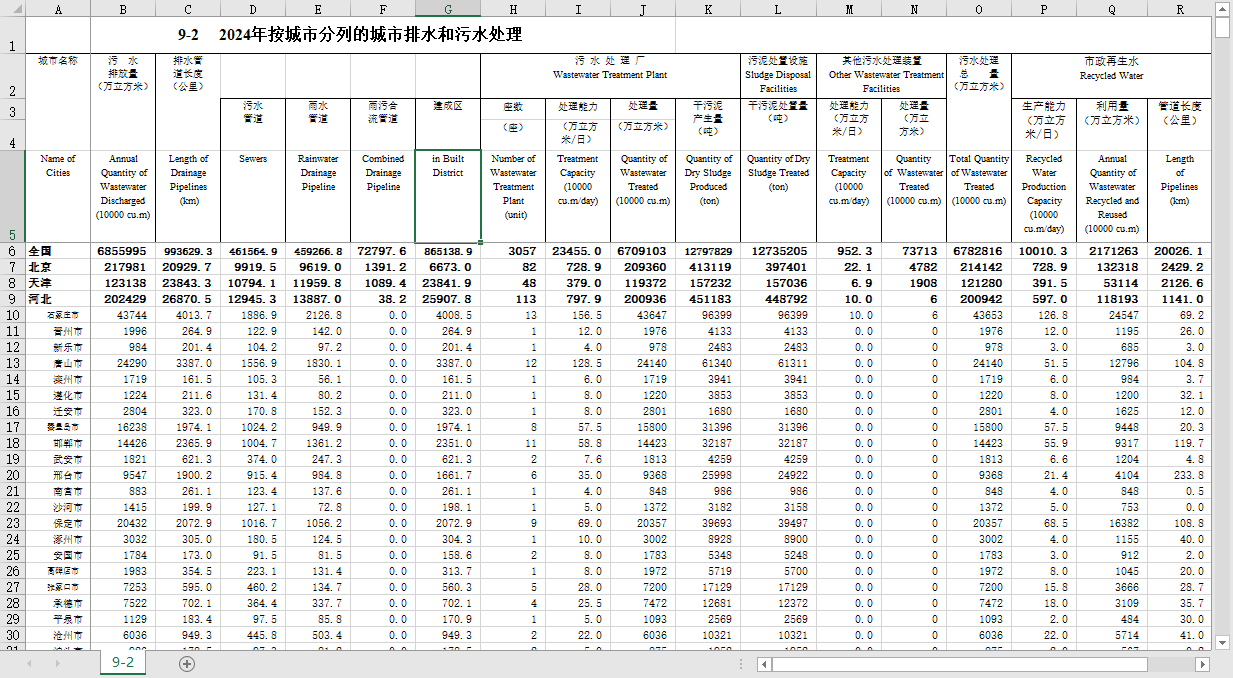Click the horizontal scrollbar right arrow
Image resolution: width=1233 pixels, height=678 pixels.
point(1202,664)
